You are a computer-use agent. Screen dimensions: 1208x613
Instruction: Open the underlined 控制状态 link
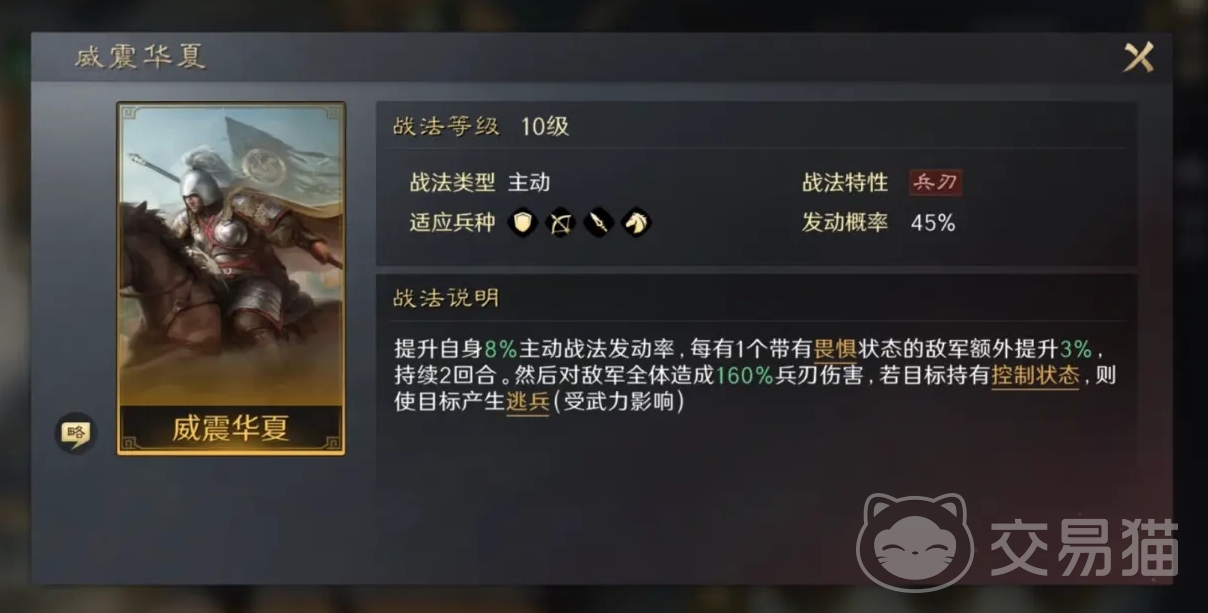tap(1036, 376)
